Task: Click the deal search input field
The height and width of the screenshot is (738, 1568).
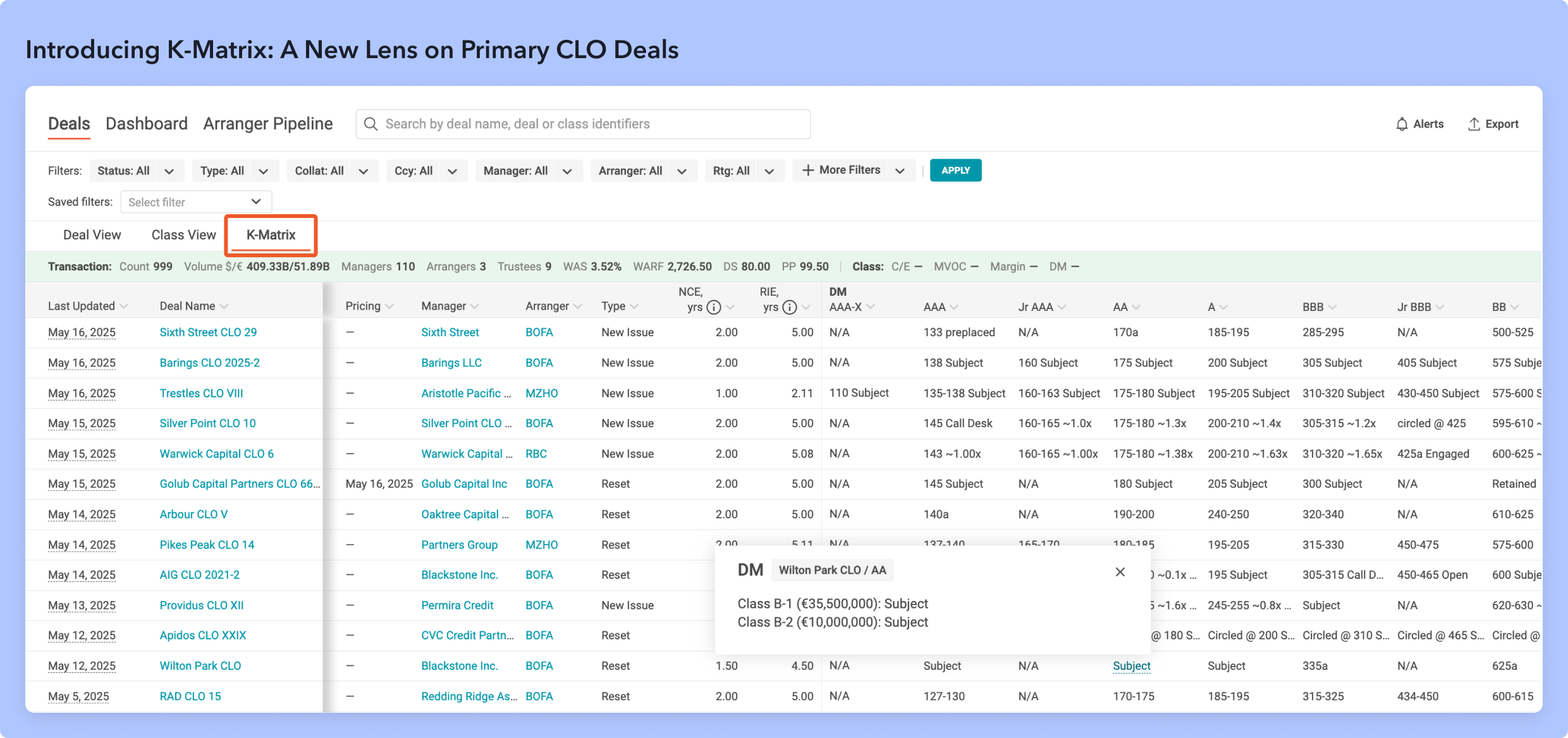Action: coord(583,124)
